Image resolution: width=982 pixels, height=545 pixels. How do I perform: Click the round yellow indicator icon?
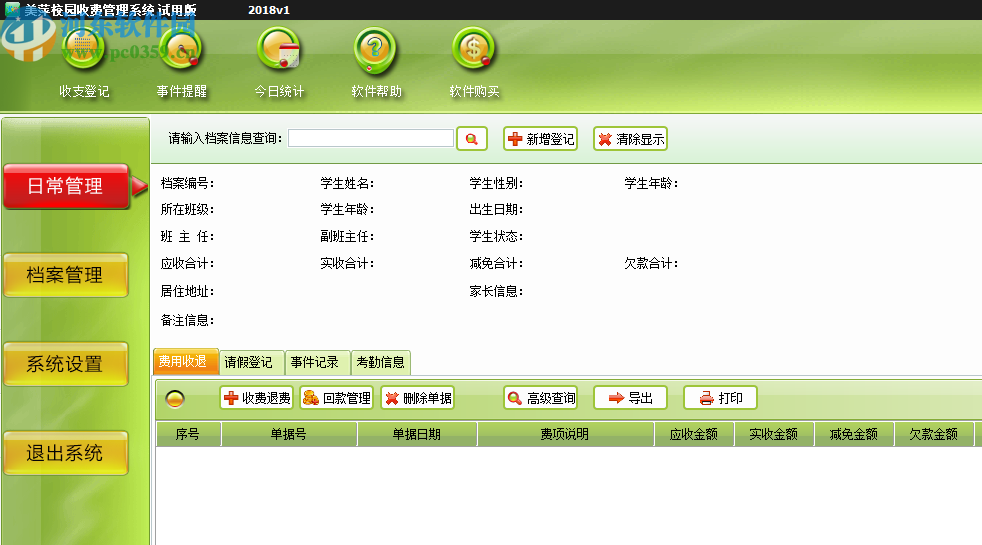pyautogui.click(x=175, y=398)
